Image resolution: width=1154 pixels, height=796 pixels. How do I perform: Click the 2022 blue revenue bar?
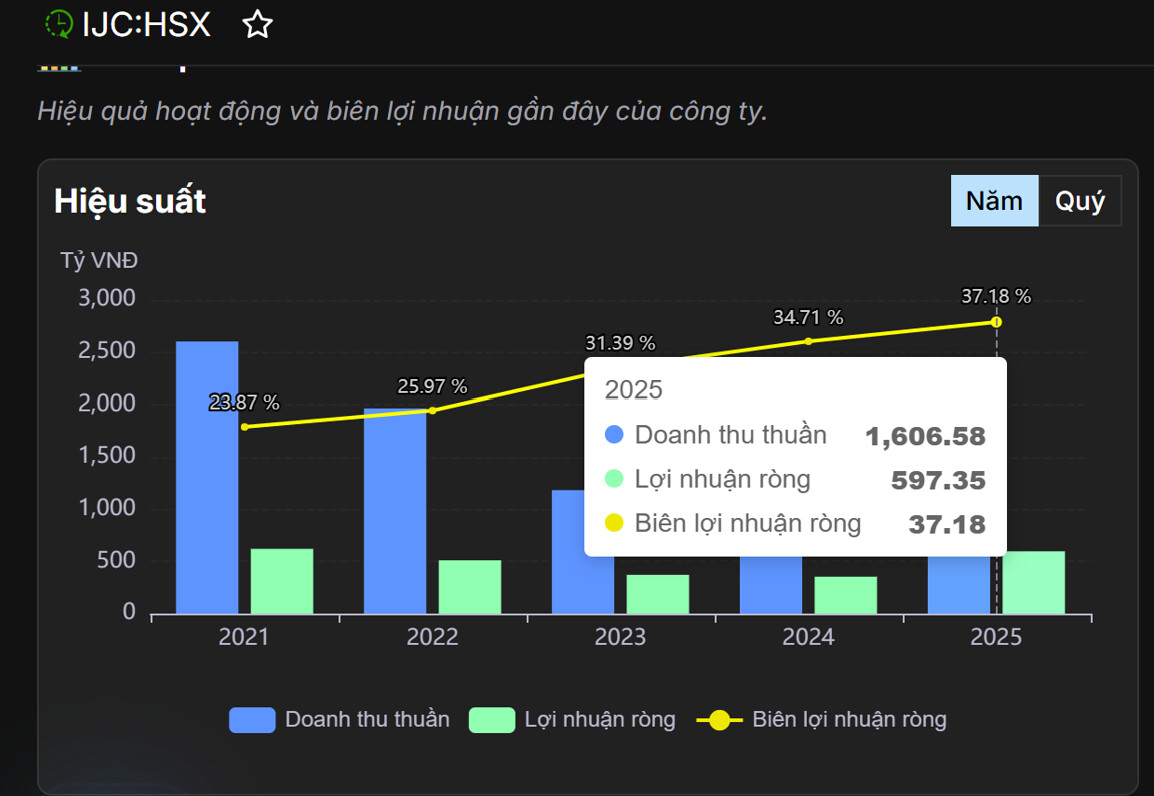[395, 510]
